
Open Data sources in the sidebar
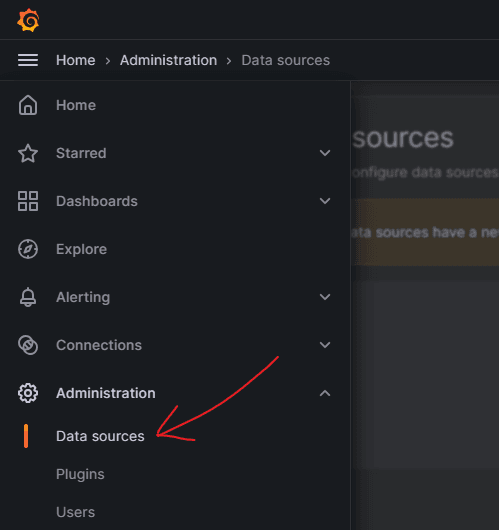click(100, 436)
